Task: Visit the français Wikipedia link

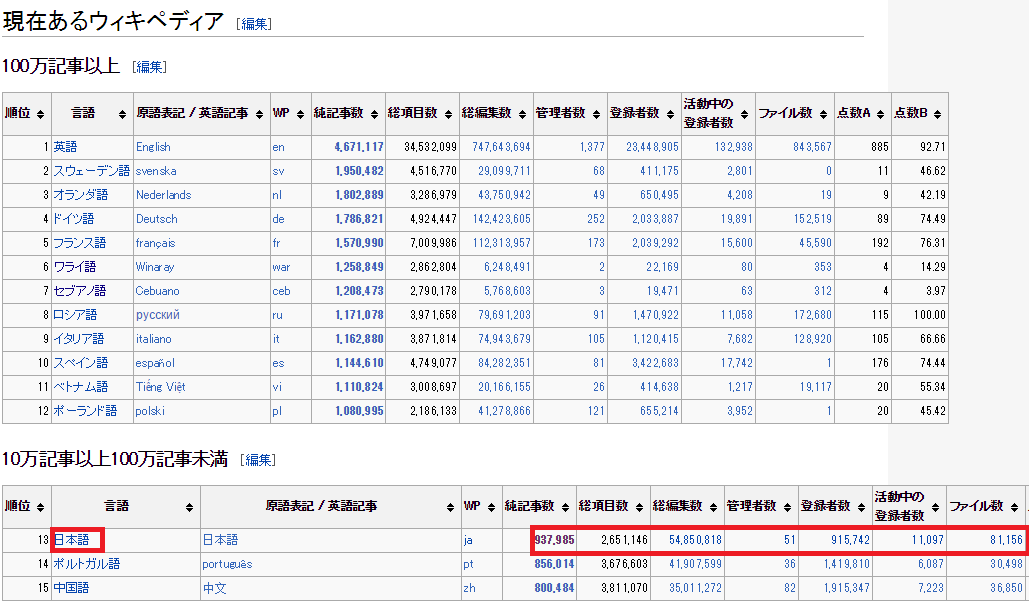Action: (x=156, y=243)
